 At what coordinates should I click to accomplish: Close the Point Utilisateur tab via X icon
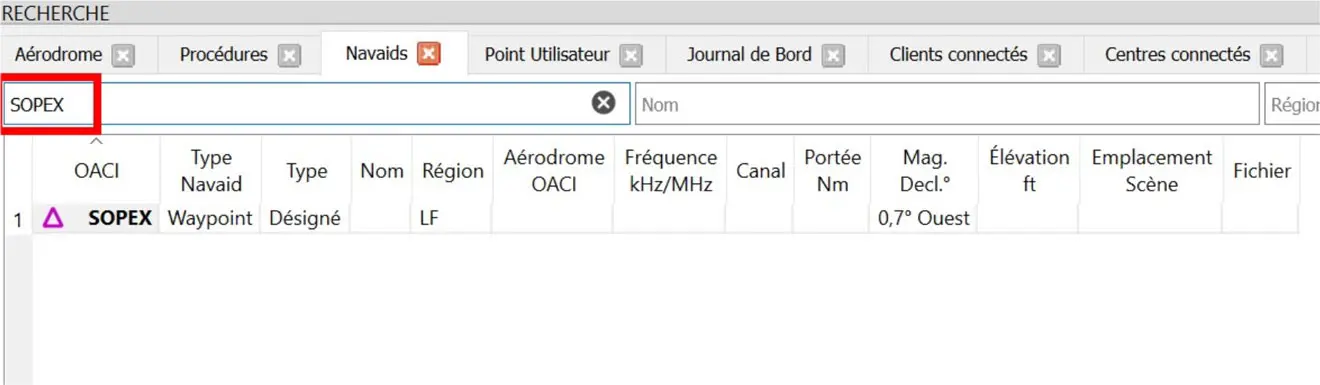point(630,56)
